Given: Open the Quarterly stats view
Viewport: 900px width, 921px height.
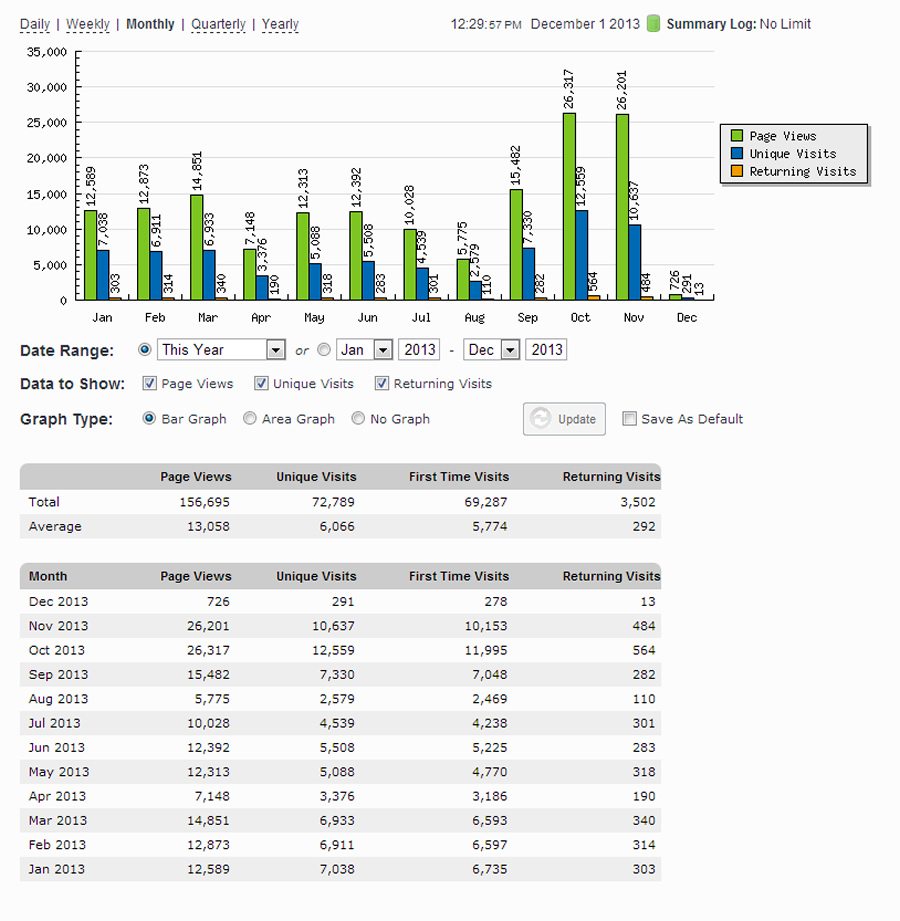Looking at the screenshot, I should point(218,24).
